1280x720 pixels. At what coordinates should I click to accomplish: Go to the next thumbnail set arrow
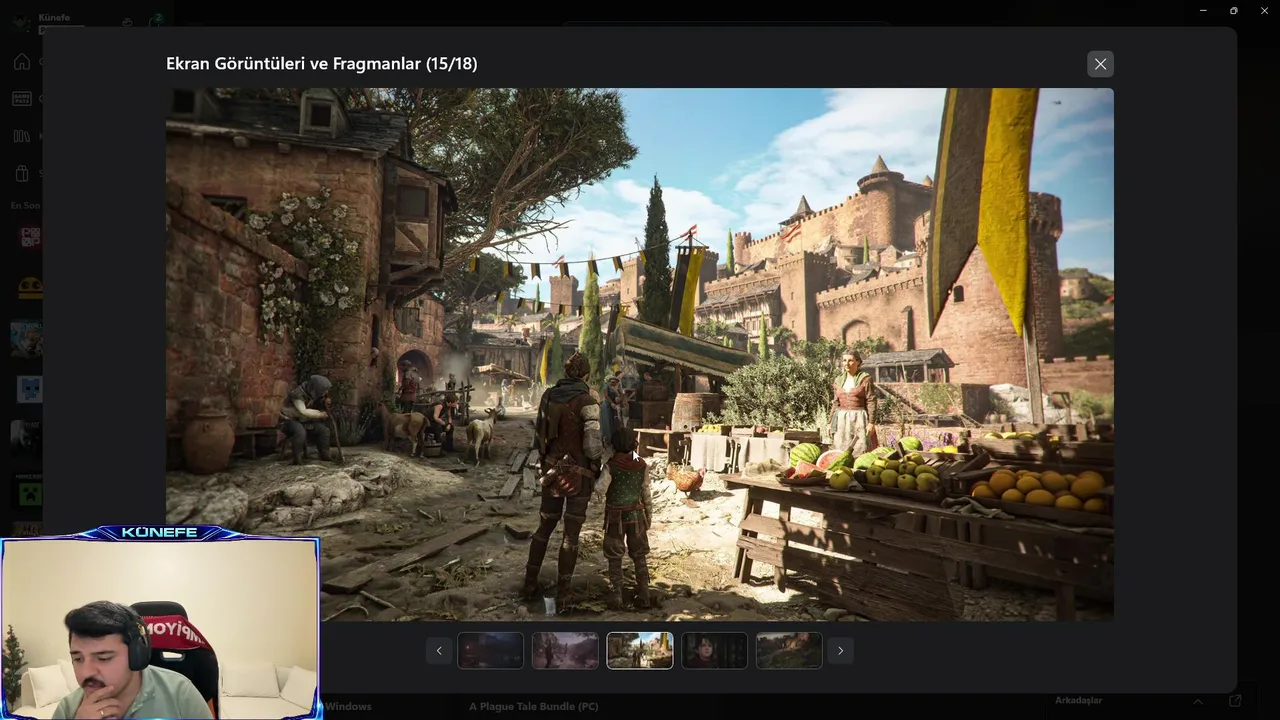coord(840,650)
